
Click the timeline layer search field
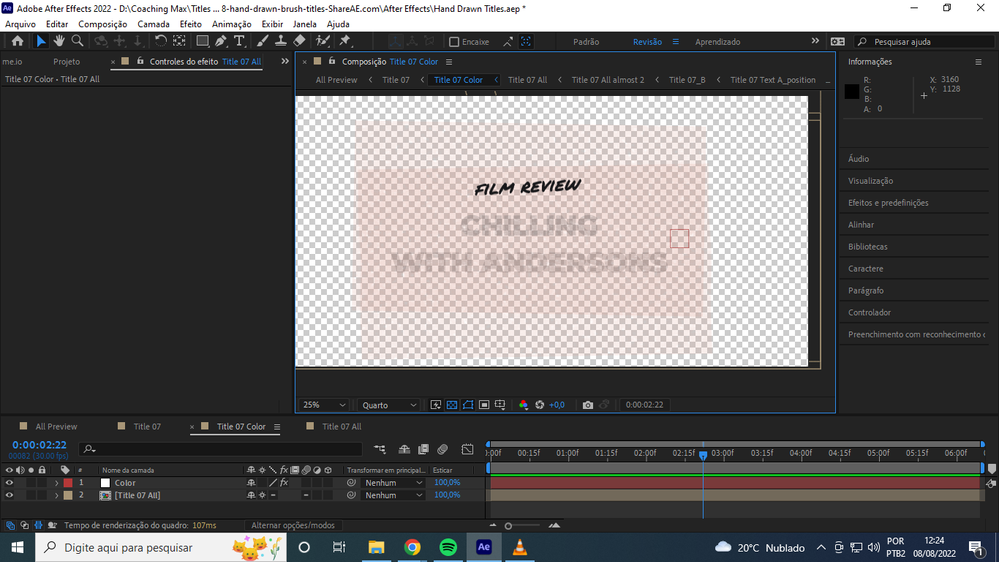click(221, 449)
